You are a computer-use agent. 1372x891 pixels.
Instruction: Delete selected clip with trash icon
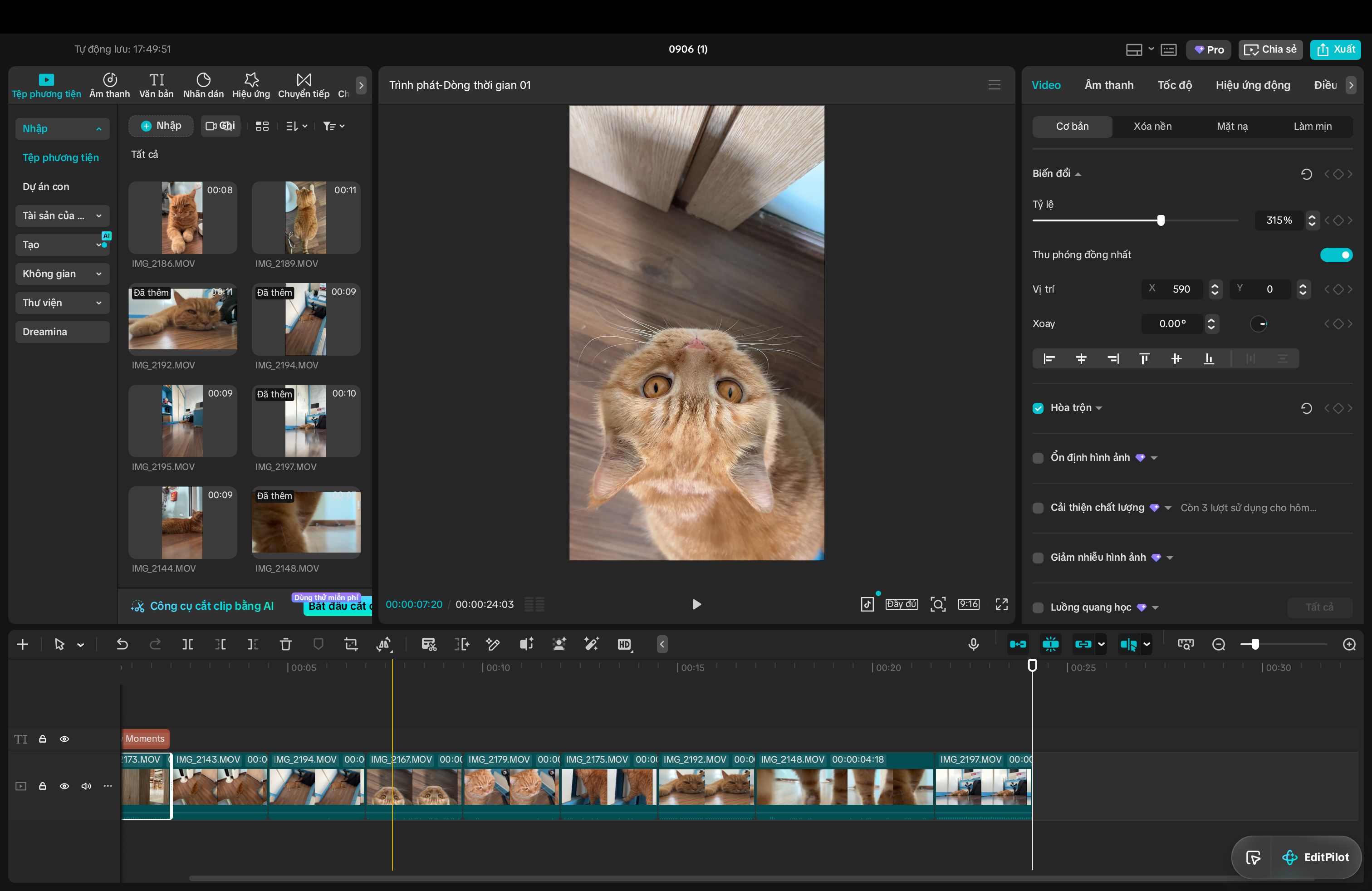point(285,644)
